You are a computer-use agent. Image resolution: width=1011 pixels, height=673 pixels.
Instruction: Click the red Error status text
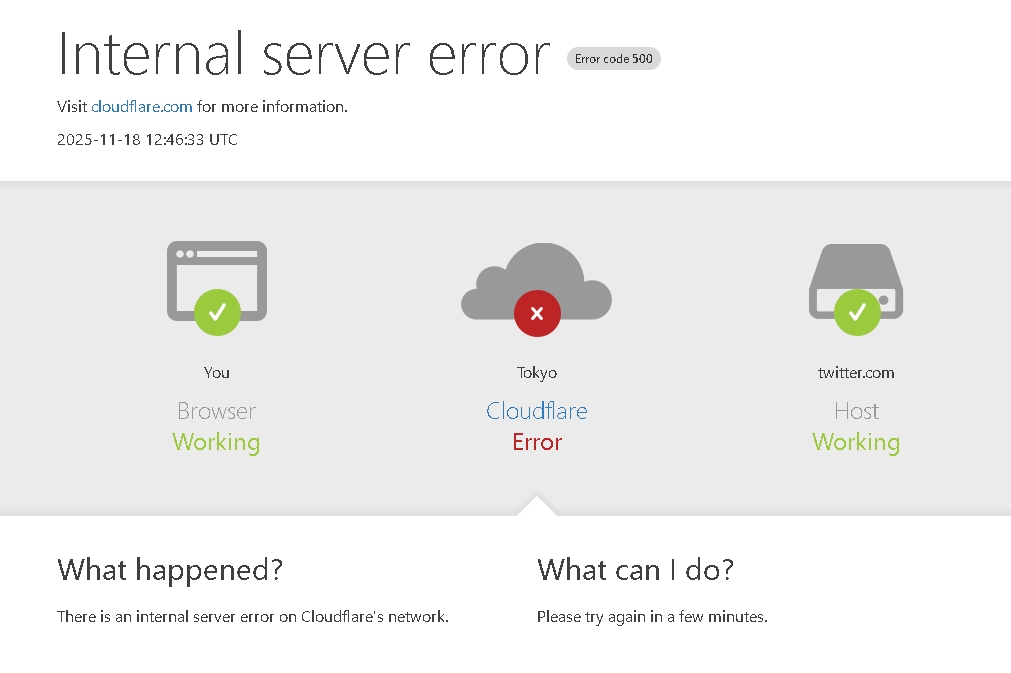pos(537,442)
